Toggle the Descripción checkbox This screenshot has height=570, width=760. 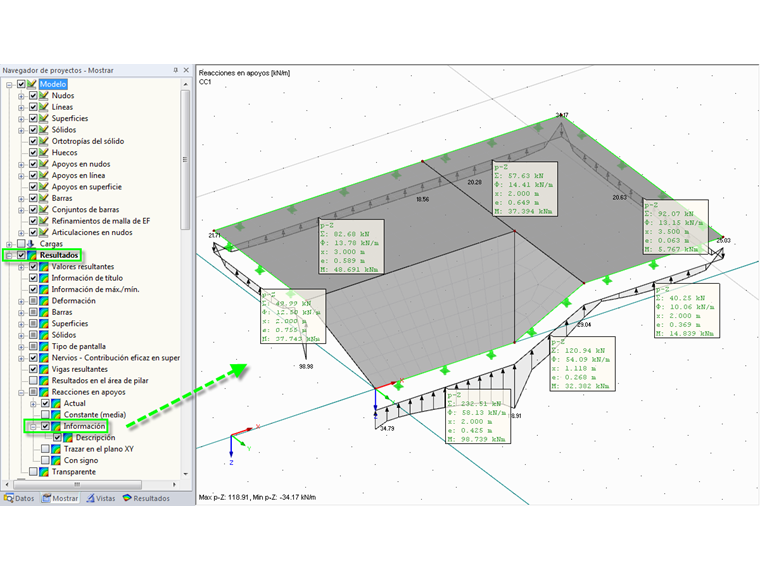pos(57,438)
